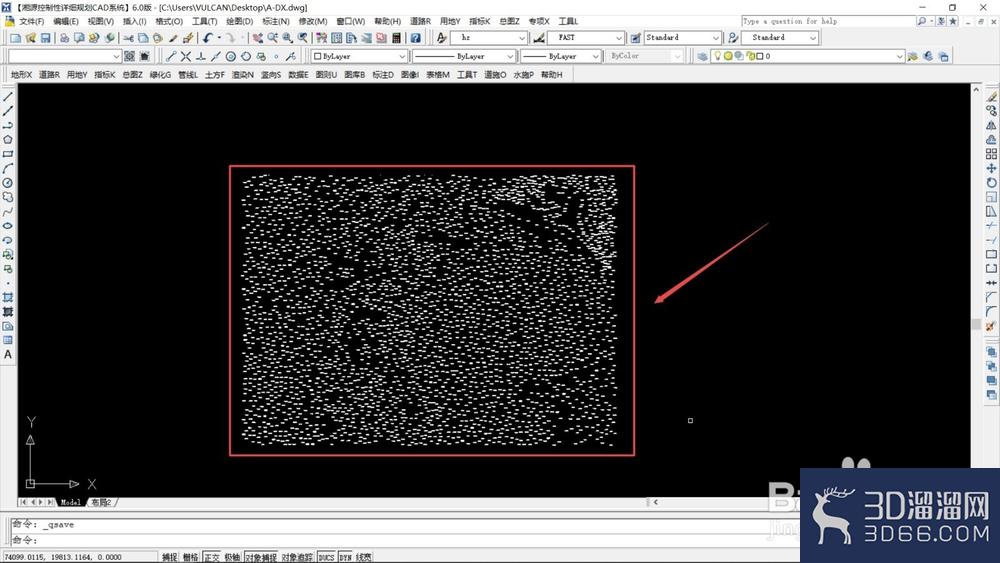Open the ByLayer color control dropdown
Screen dimensions: 1000x563
(x=402, y=56)
